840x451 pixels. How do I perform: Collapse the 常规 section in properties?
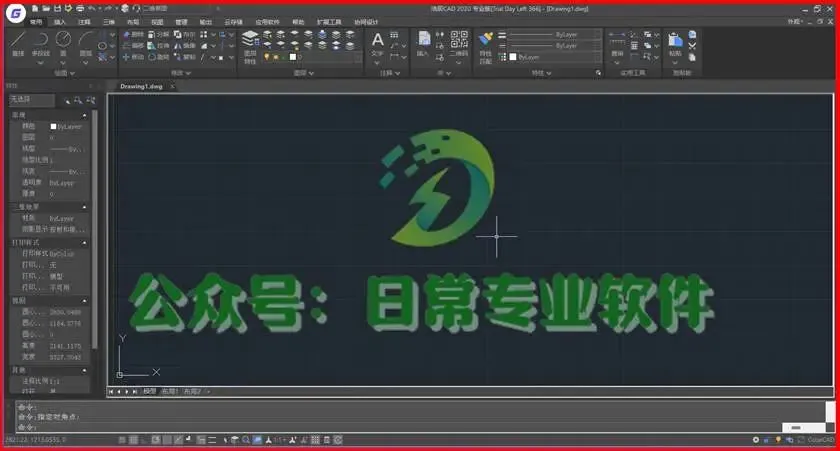click(x=84, y=116)
